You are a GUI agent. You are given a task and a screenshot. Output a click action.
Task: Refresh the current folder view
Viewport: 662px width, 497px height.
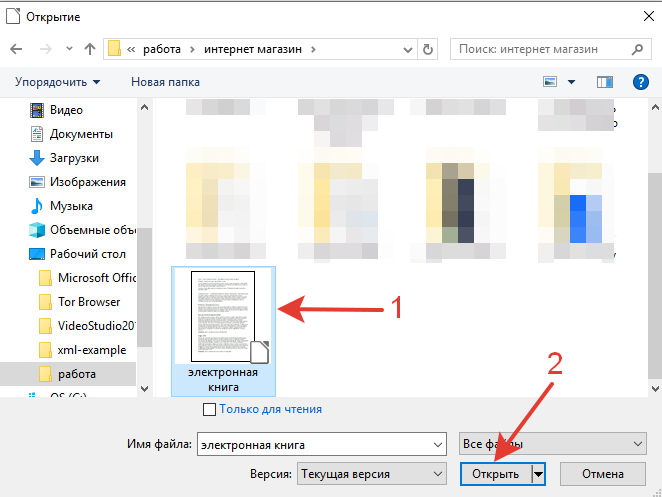click(x=428, y=49)
